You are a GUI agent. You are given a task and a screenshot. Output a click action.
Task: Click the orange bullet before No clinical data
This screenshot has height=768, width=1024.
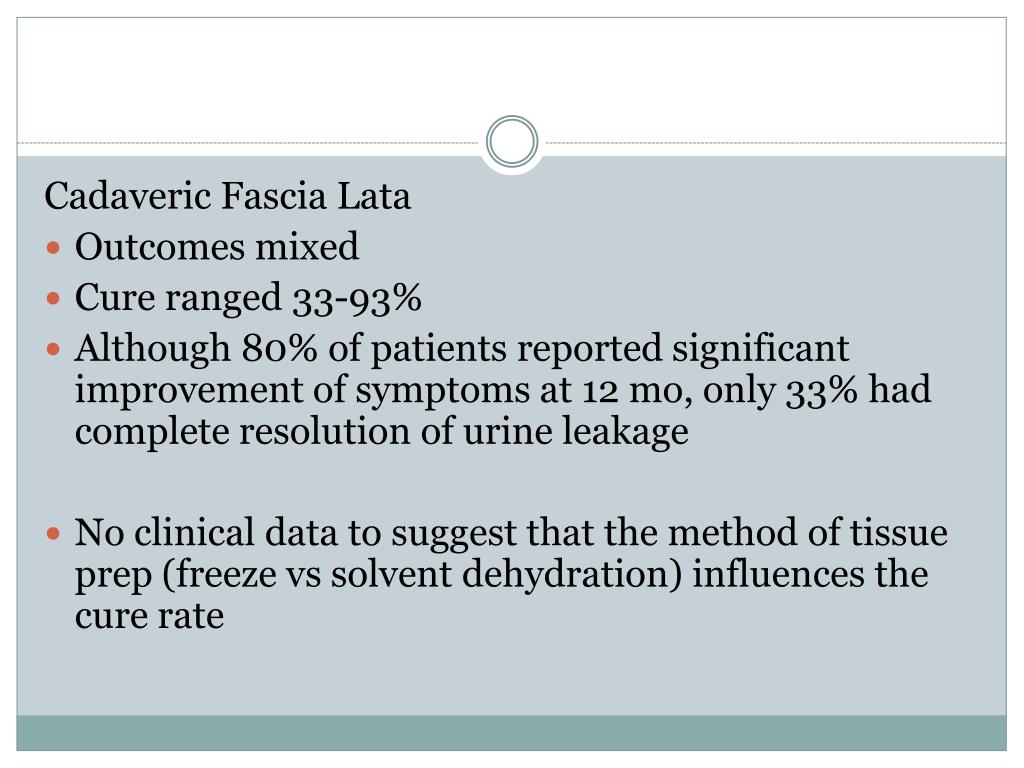(x=54, y=534)
